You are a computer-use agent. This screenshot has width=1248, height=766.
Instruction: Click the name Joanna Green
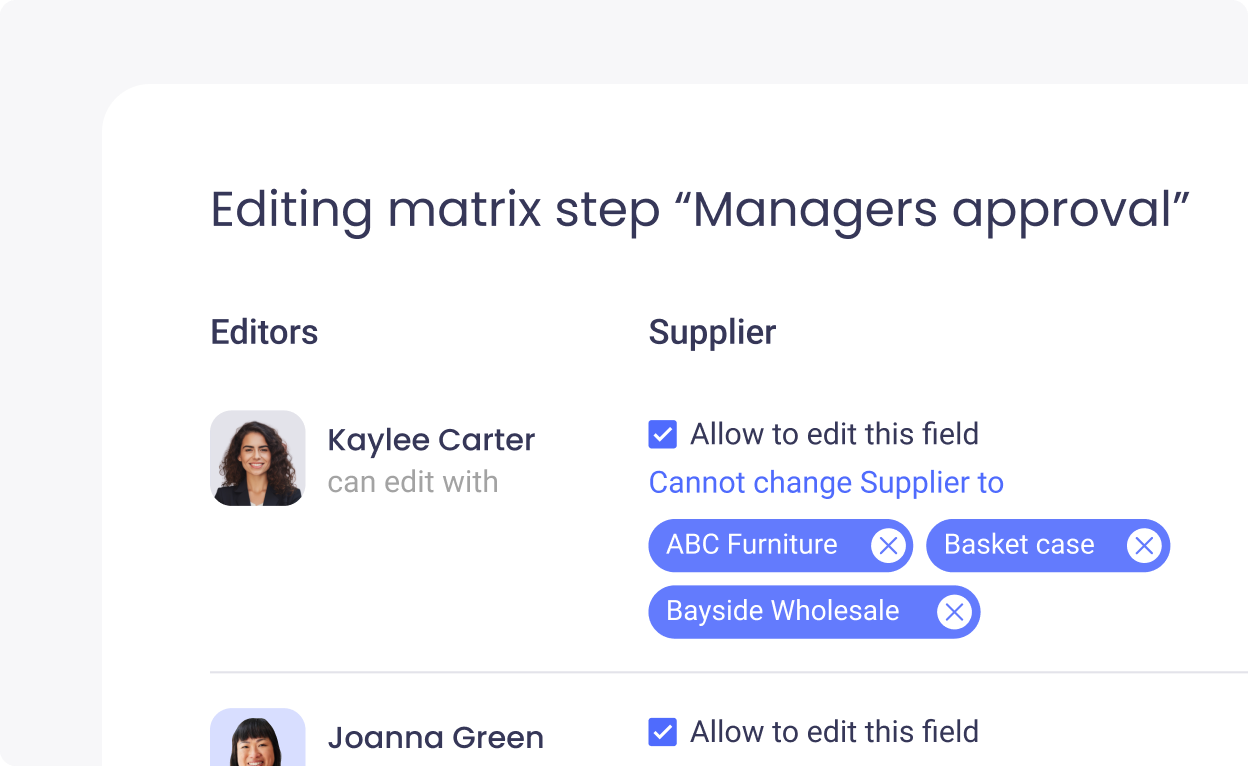point(435,737)
